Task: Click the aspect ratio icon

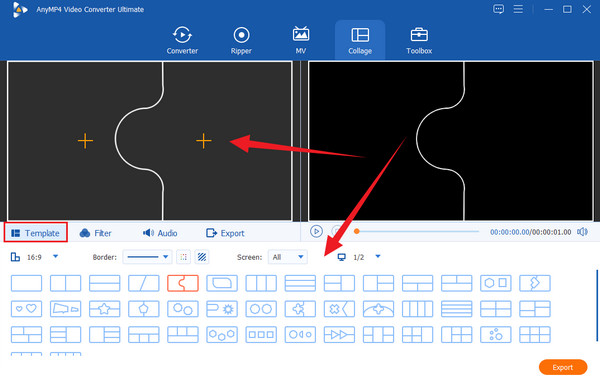Action: tap(15, 257)
